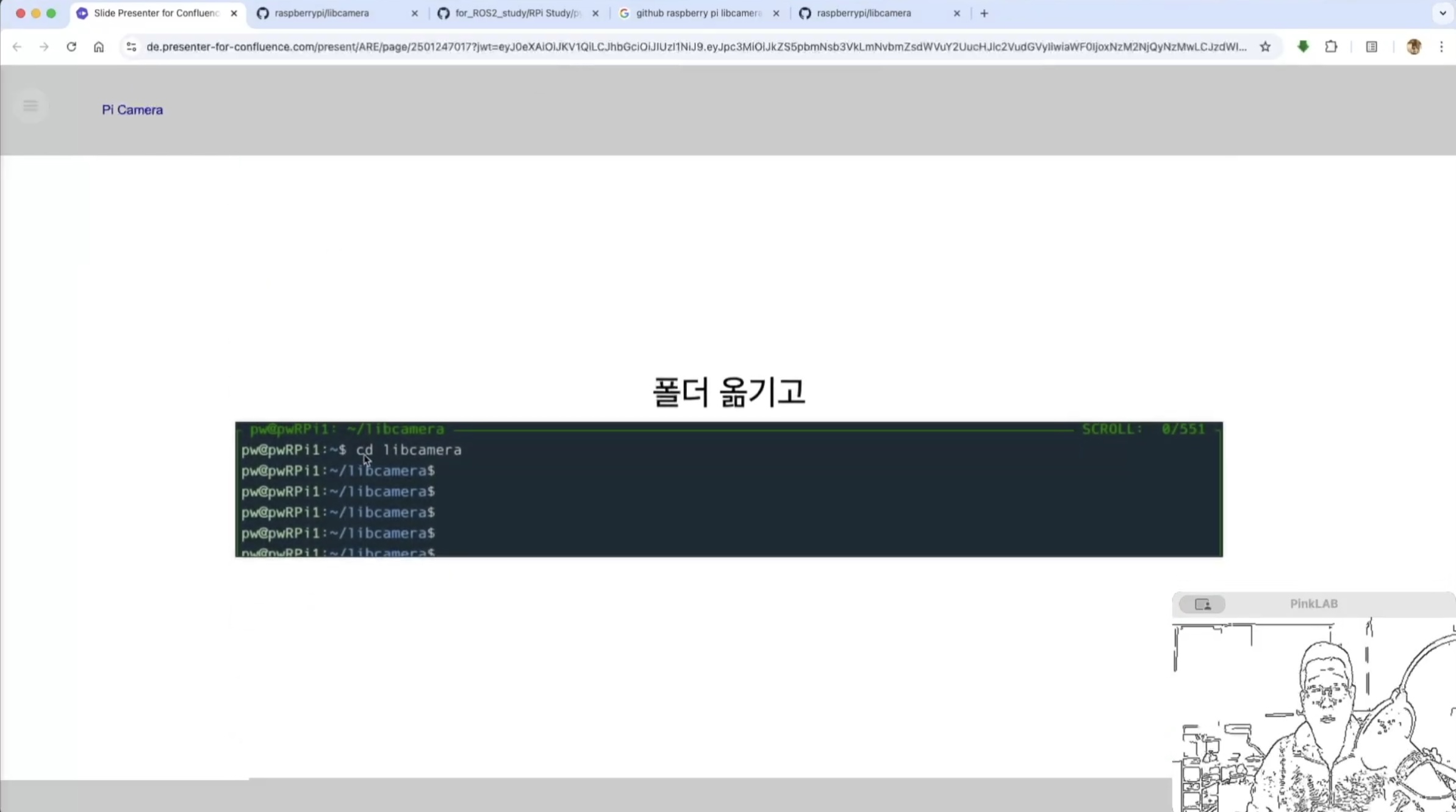1456x812 pixels.
Task: Open Chrome three-dot menu
Action: pos(1441,47)
